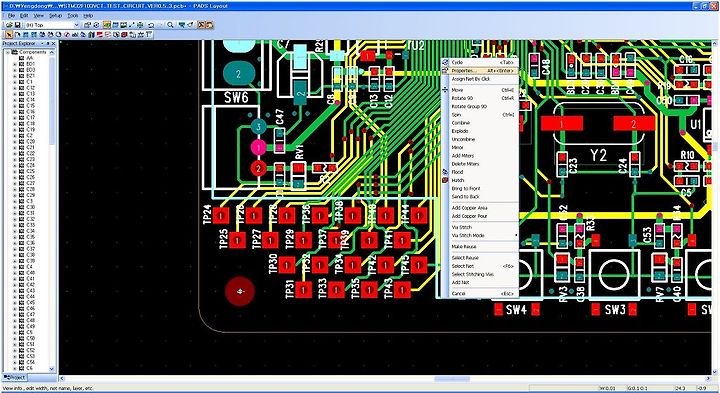The image size is (720, 393).
Task: Open the View menu
Action: (39, 16)
